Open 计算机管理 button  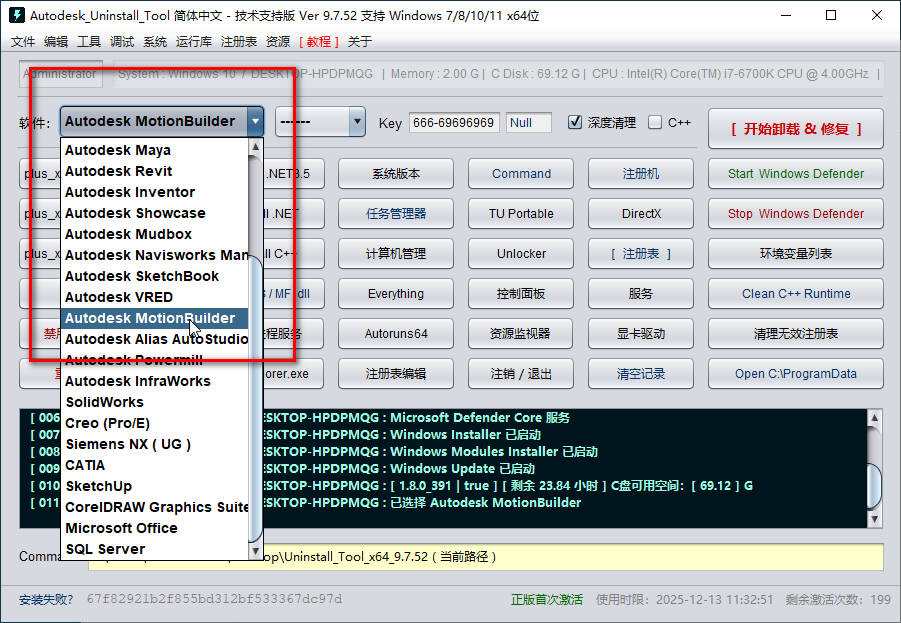[x=396, y=253]
